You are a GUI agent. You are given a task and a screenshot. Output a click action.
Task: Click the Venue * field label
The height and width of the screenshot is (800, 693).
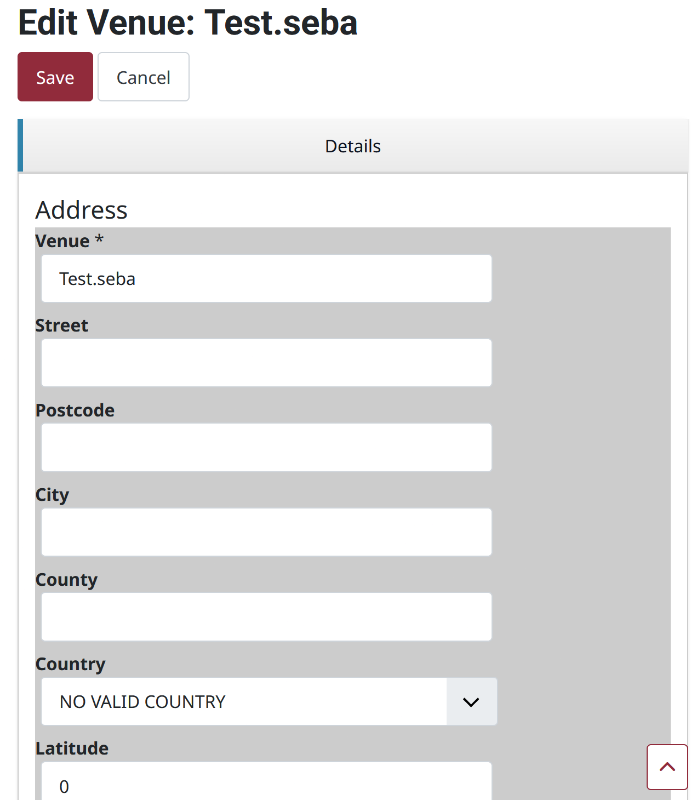pyautogui.click(x=69, y=241)
